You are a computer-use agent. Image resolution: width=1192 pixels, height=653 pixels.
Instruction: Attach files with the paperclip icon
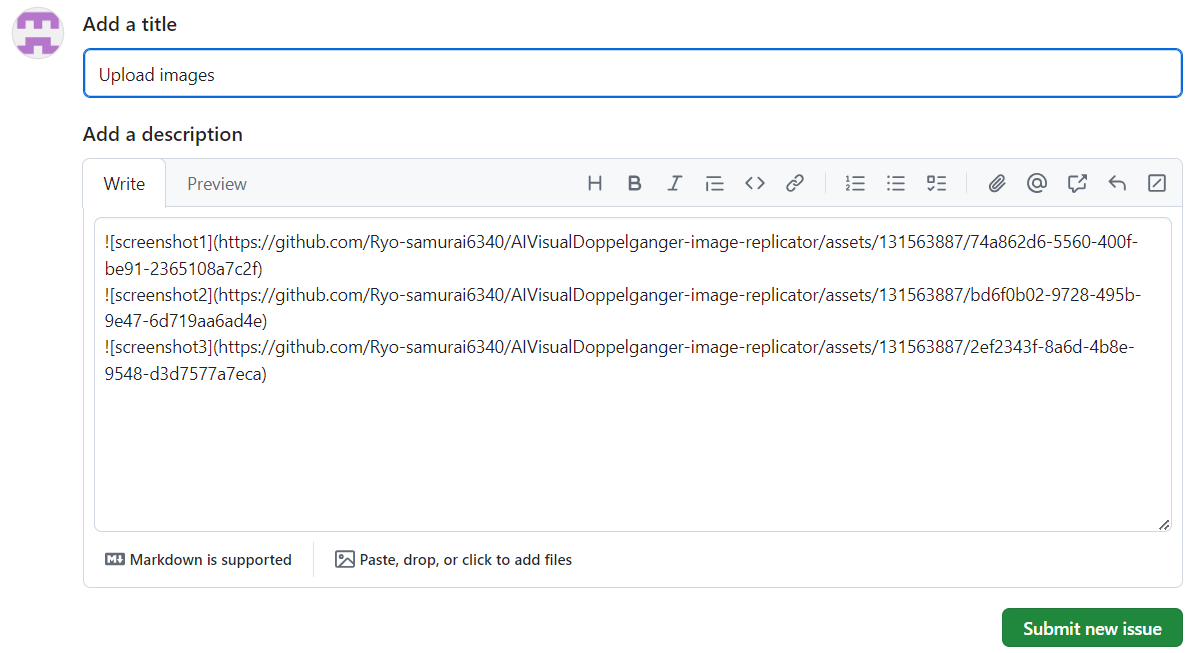pyautogui.click(x=997, y=183)
